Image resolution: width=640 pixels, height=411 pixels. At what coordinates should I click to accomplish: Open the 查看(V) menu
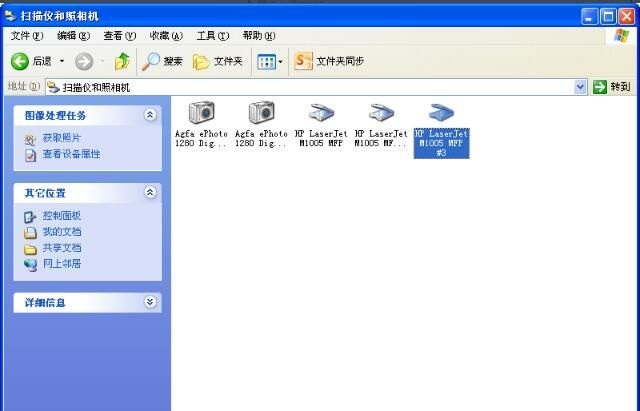pyautogui.click(x=120, y=36)
